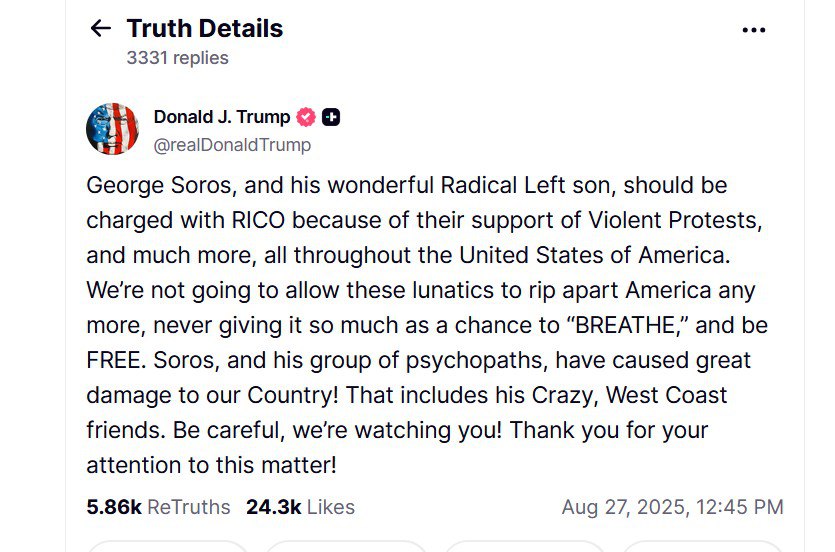Click the leftmost rounded action button at bottom
Screen dimensions: 835x552
click(x=167, y=546)
